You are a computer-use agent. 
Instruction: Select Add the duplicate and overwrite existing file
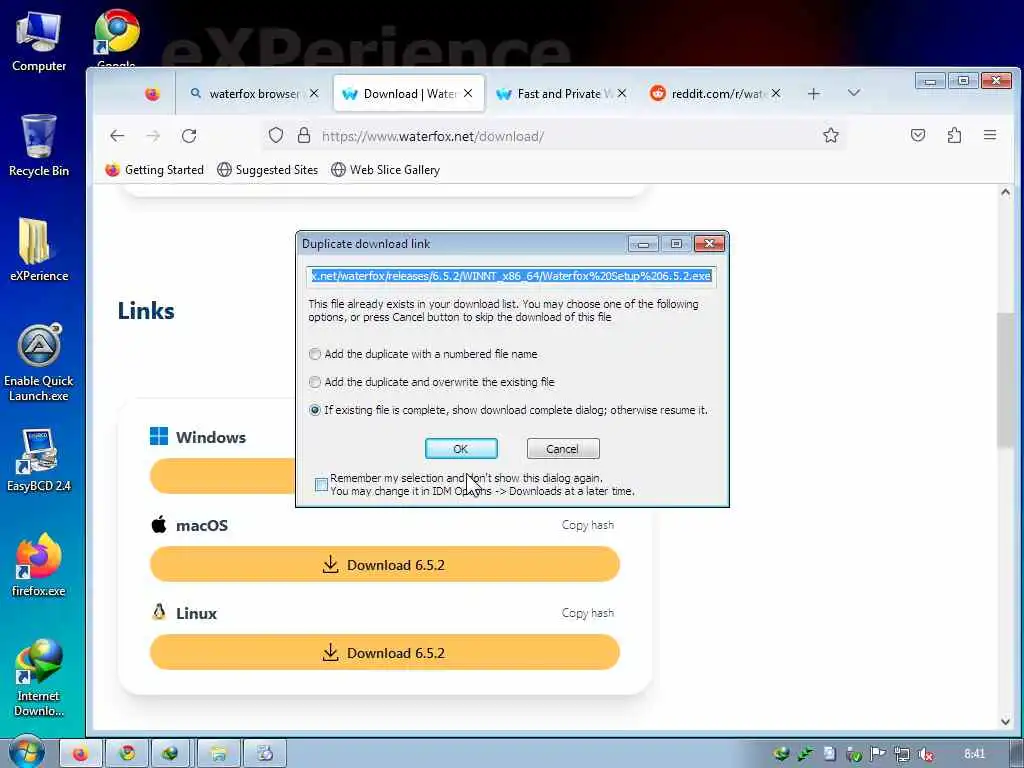coord(432,382)
